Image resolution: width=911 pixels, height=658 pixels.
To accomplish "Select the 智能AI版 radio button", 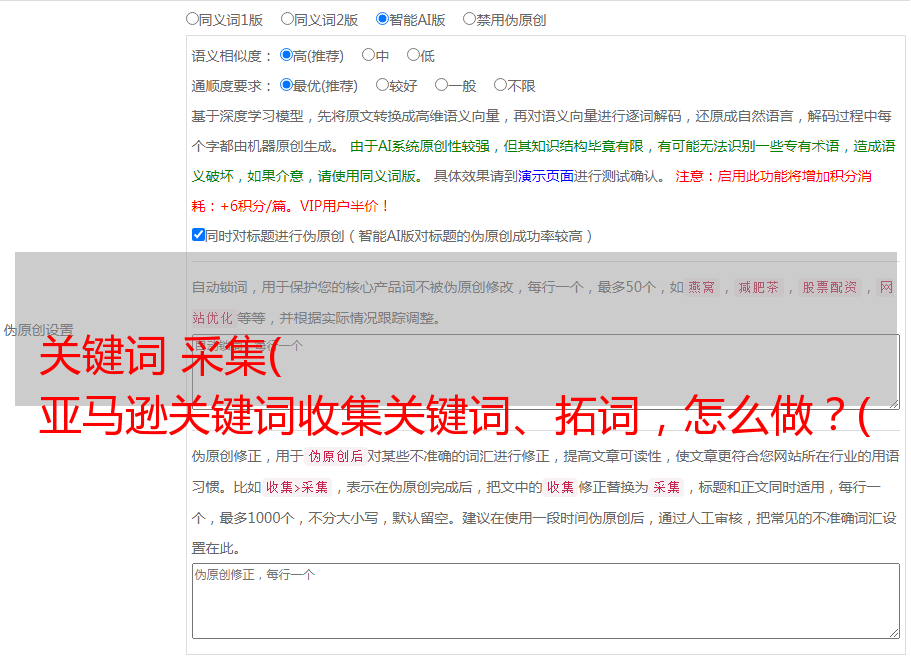I will tap(382, 19).
